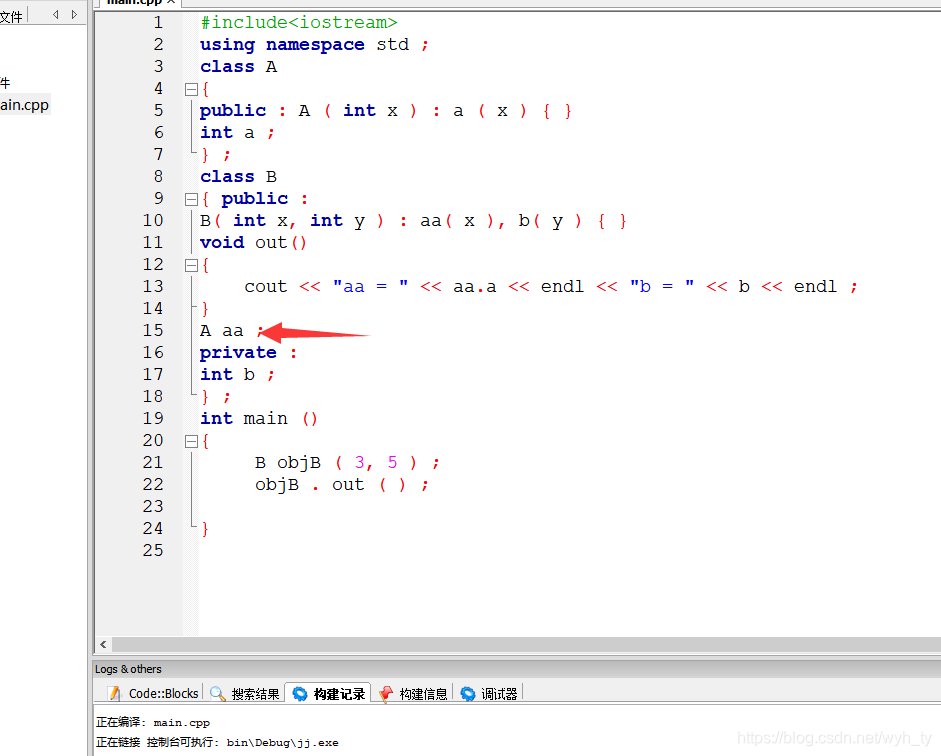
Task: Click the Code::Blocks pencil log icon
Action: 114,694
